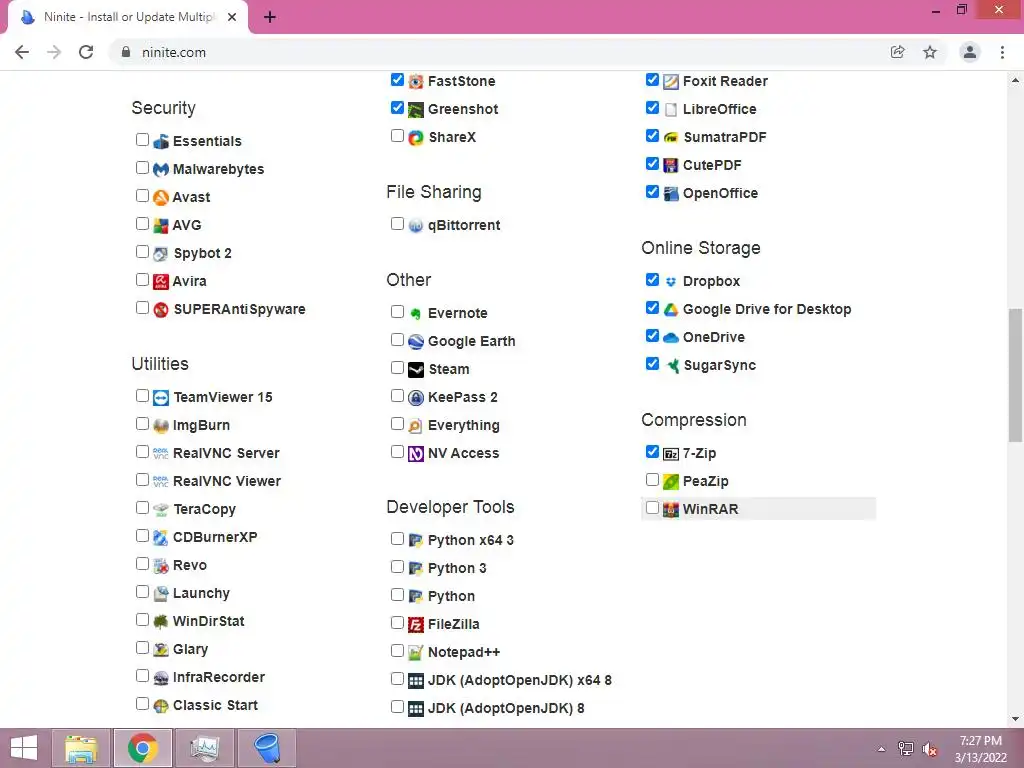Click the Notepad++ icon
The height and width of the screenshot is (768, 1024).
coord(416,652)
